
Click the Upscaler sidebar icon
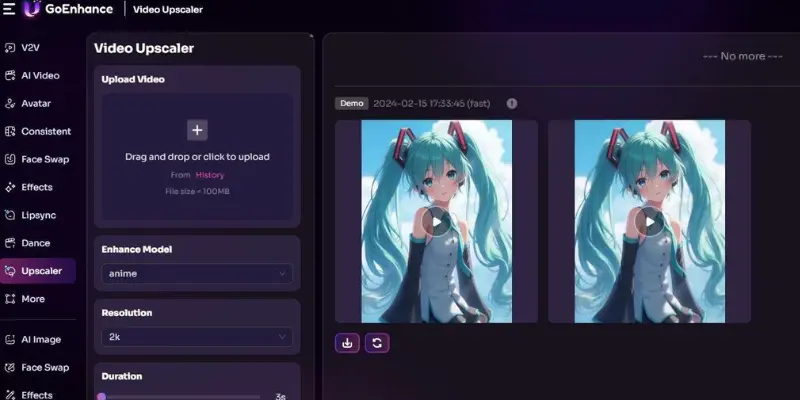[x=10, y=271]
